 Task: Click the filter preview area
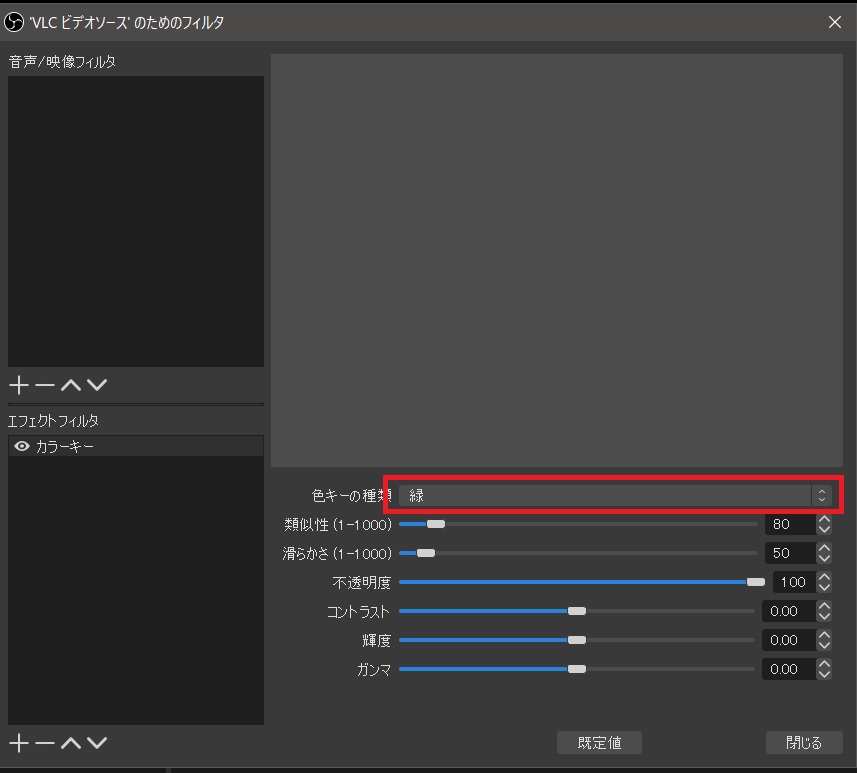click(557, 260)
